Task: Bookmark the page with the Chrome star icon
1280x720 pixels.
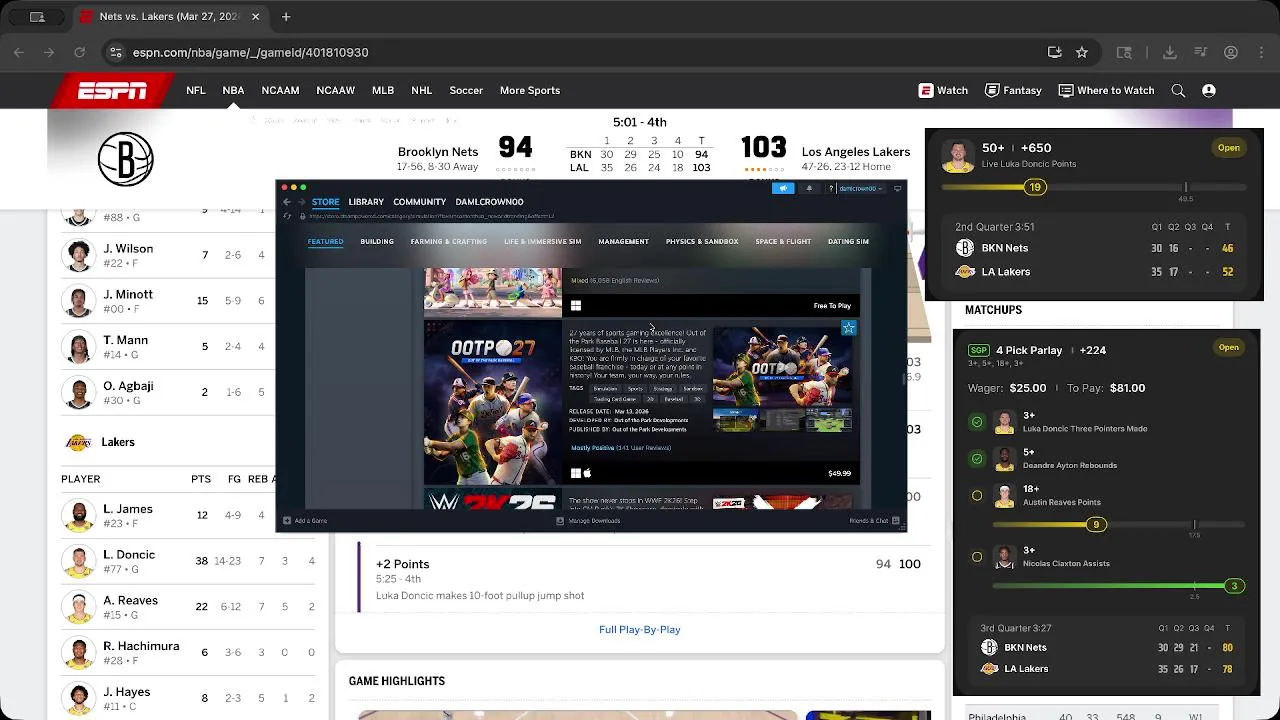Action: pyautogui.click(x=1082, y=52)
